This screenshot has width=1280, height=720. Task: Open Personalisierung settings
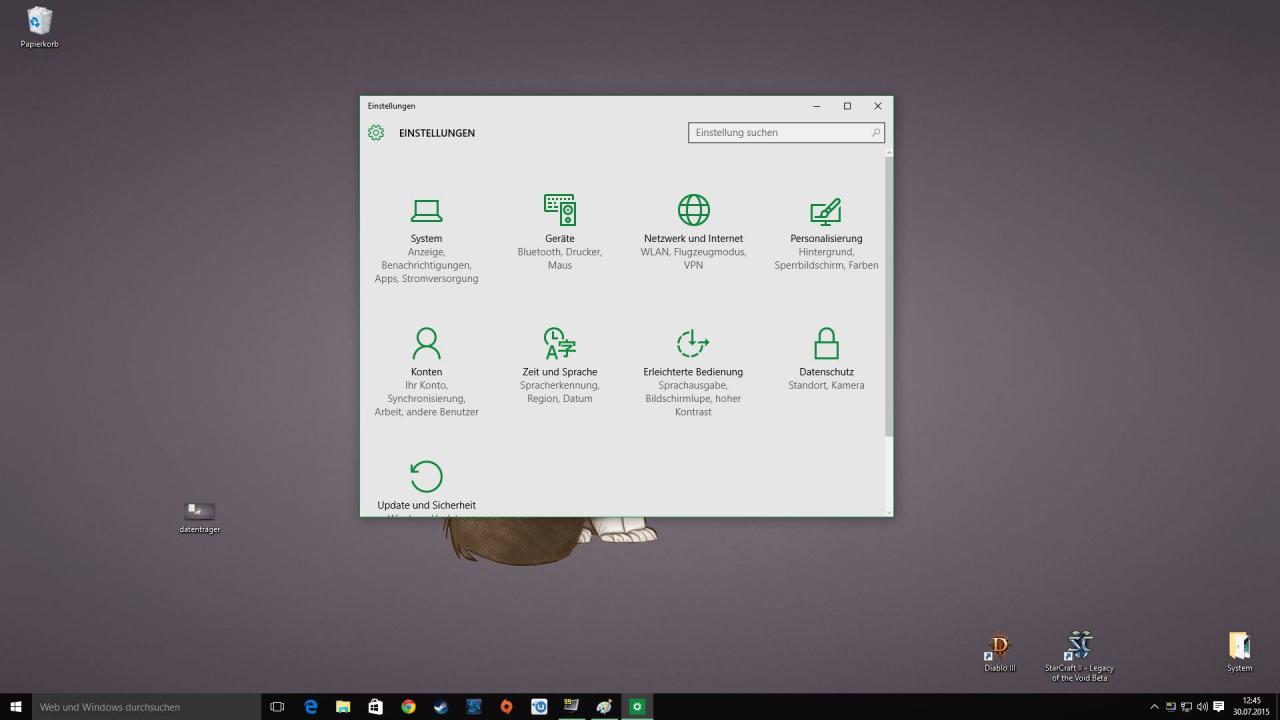(826, 232)
